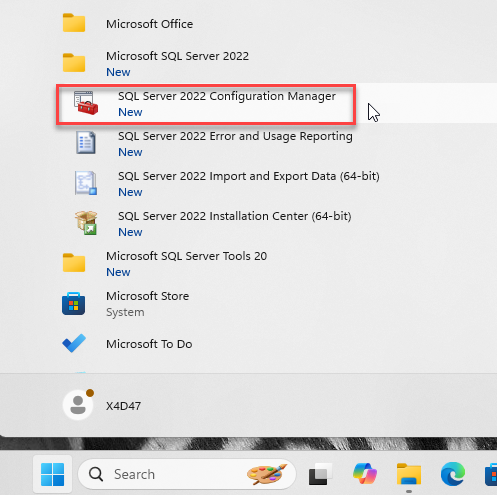The height and width of the screenshot is (495, 497).
Task: Launch SQL Server 2022 Error and Usage Reporting
Action: point(213,144)
